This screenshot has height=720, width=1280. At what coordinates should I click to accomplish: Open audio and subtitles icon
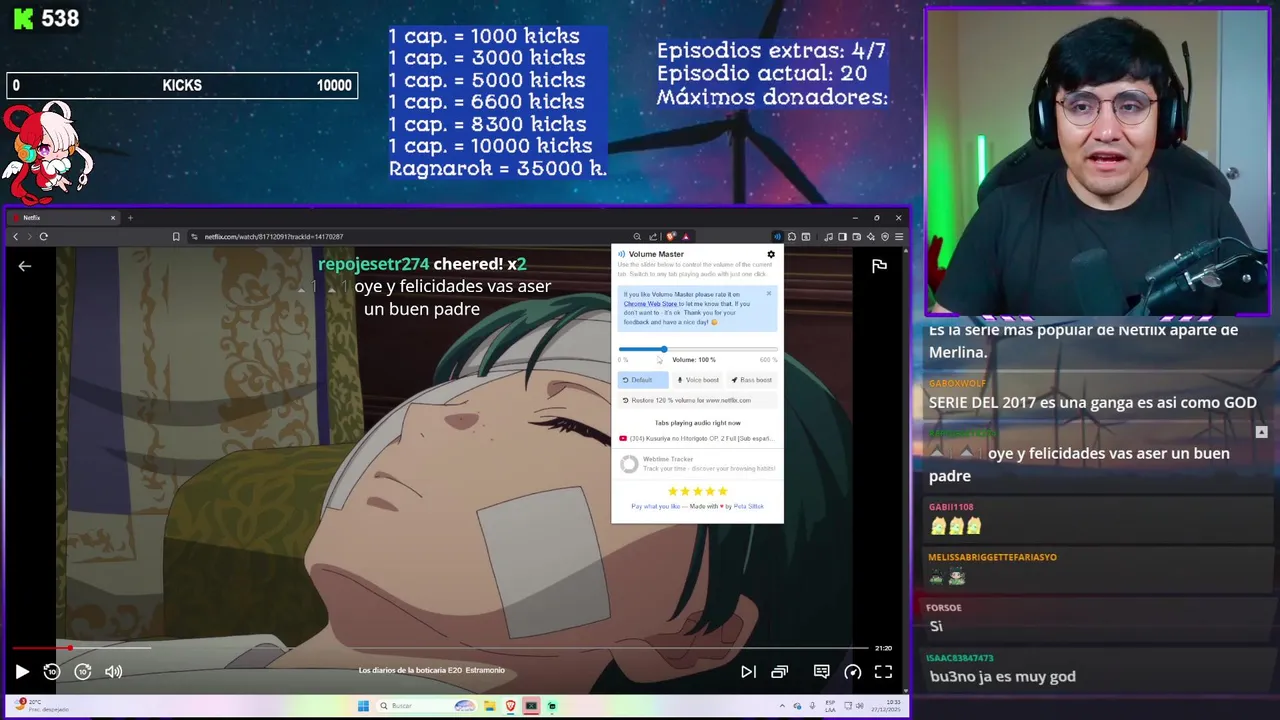click(x=821, y=672)
